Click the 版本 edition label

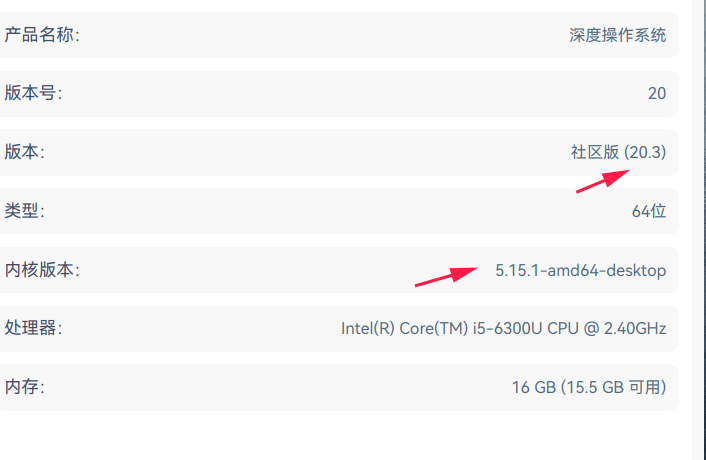tap(26, 152)
